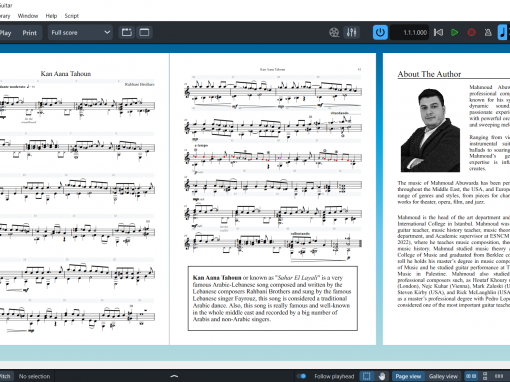Enable the spreads page arrangement
The height and width of the screenshot is (382, 510).
pos(471,376)
